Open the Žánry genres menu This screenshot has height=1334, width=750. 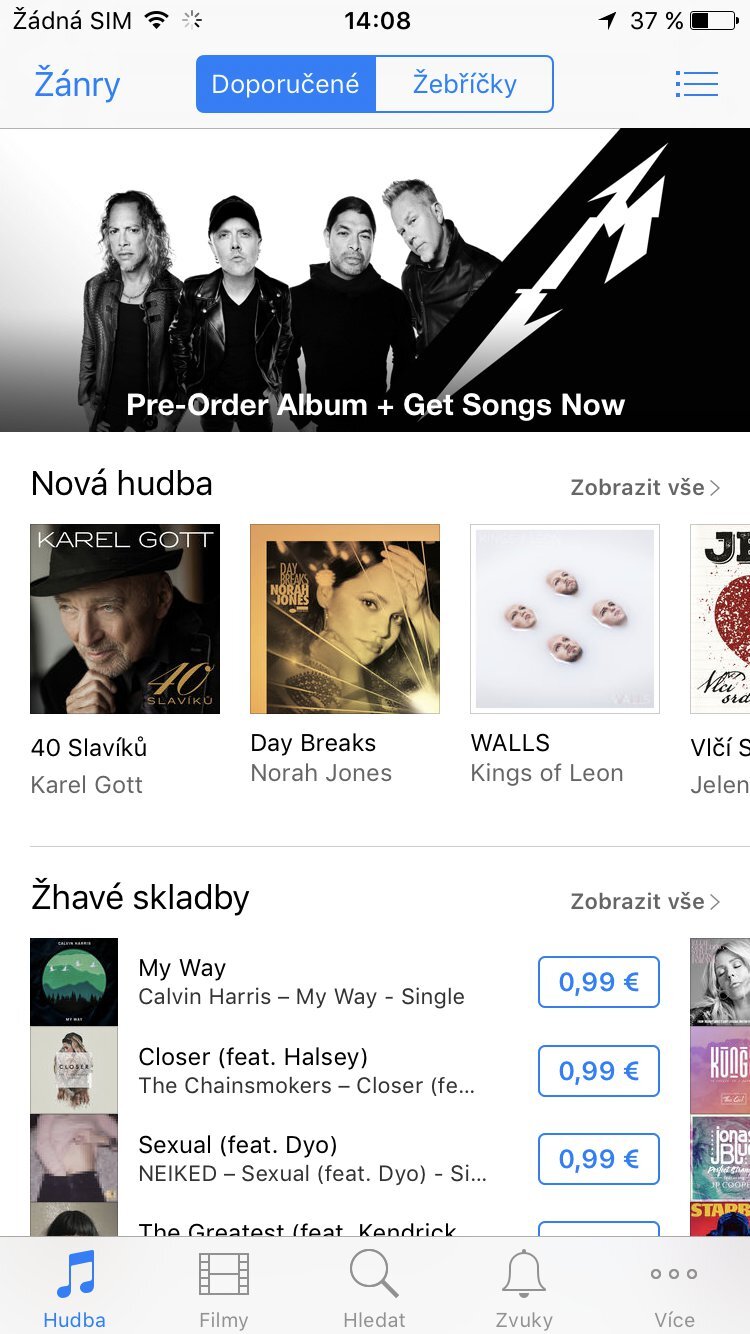[77, 84]
